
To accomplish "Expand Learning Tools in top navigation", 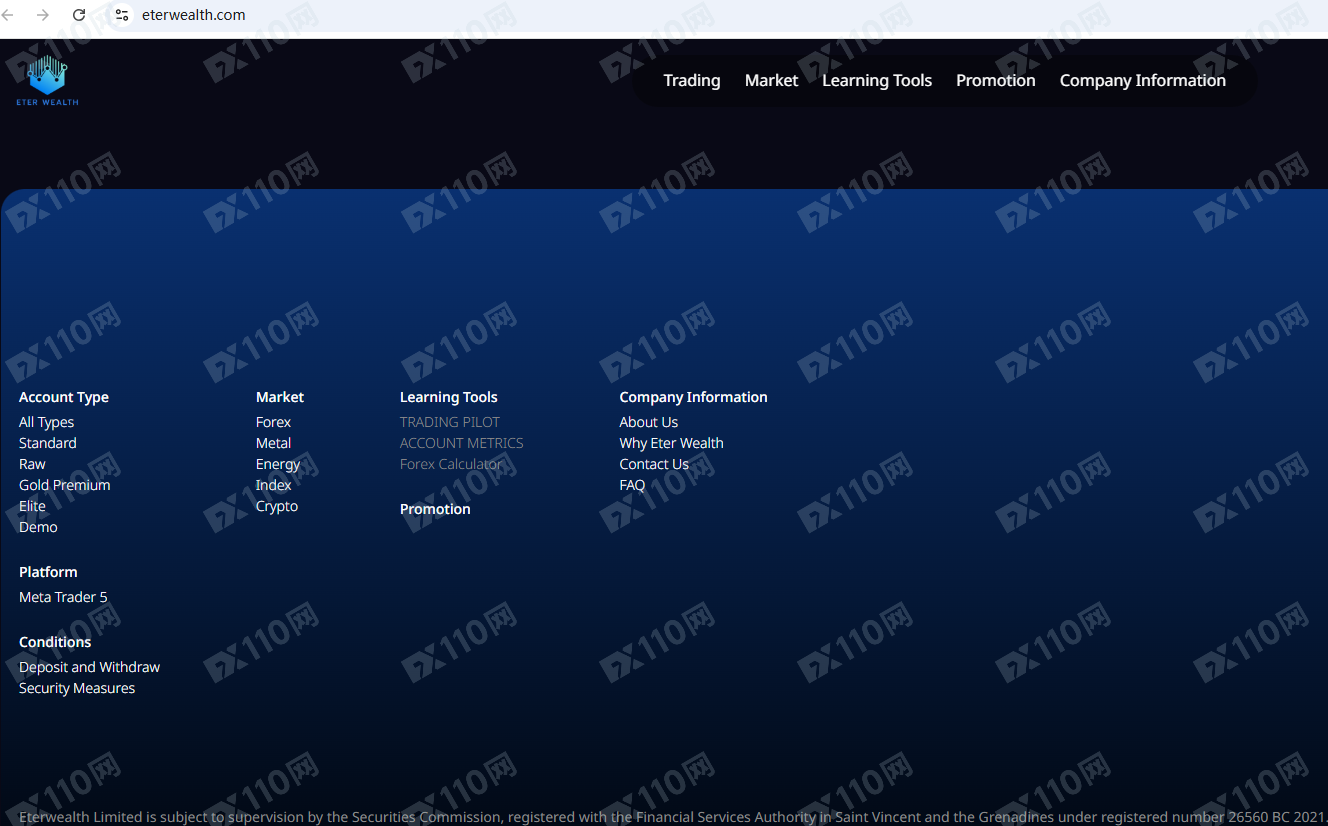I will (876, 80).
